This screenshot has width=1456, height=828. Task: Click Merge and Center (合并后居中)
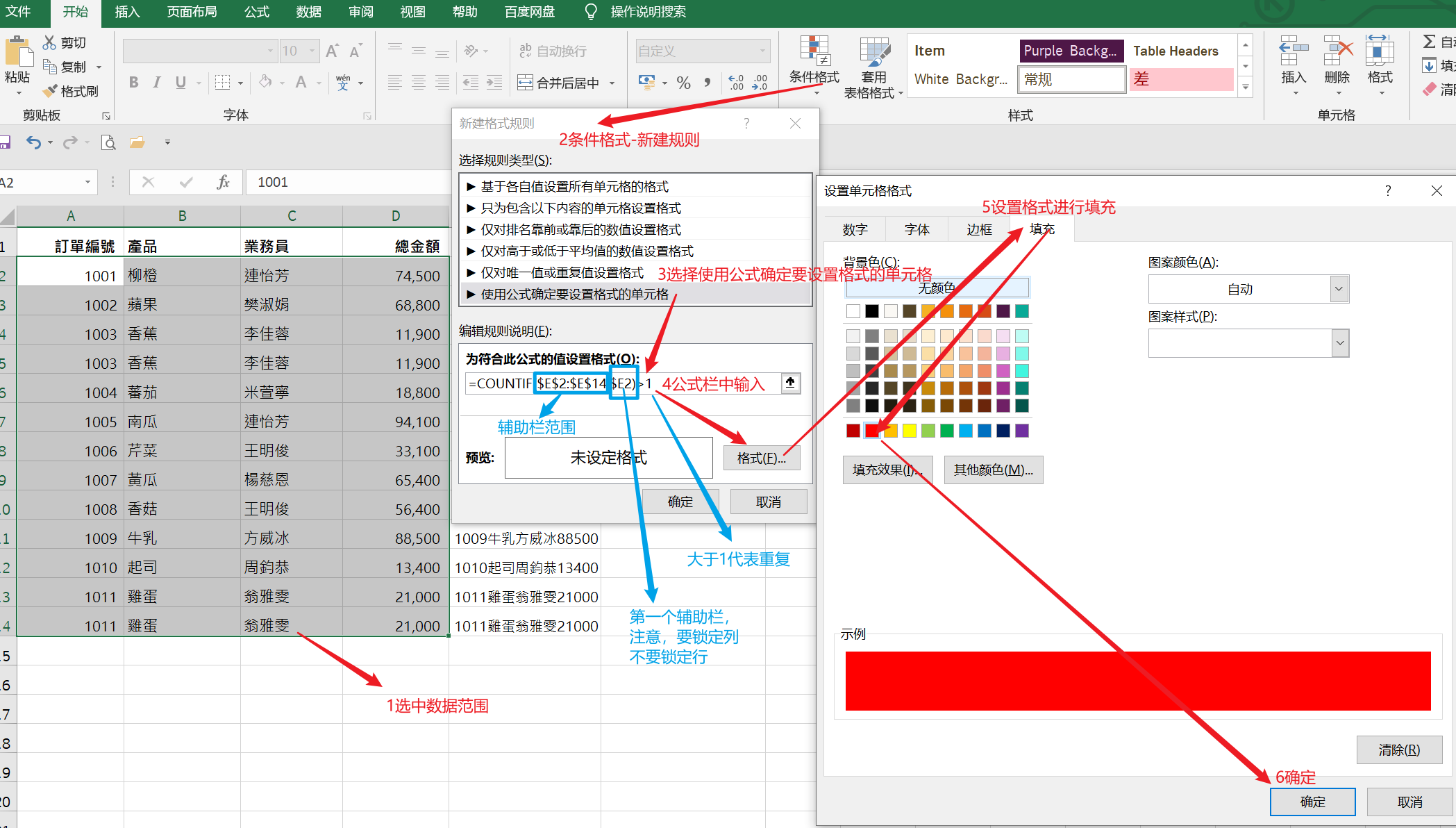click(x=559, y=83)
